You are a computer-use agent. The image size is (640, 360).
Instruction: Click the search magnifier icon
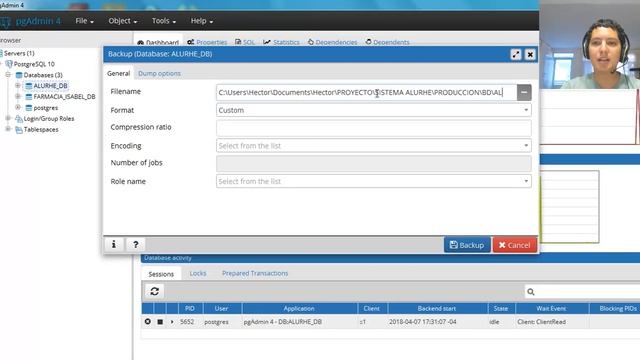pyautogui.click(x=531, y=291)
